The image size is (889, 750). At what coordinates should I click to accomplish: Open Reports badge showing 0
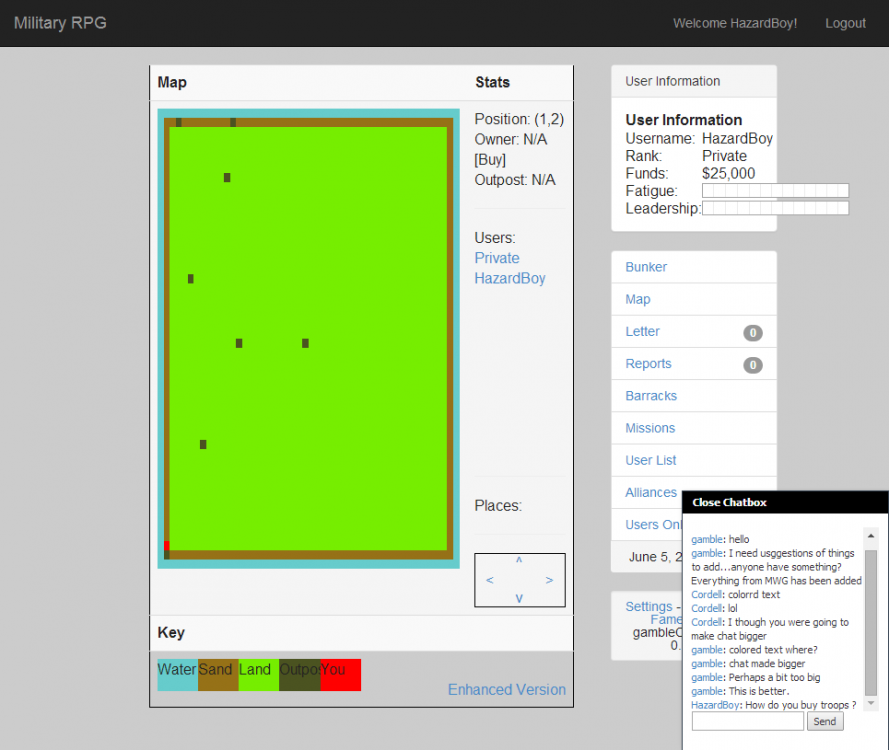tap(752, 365)
